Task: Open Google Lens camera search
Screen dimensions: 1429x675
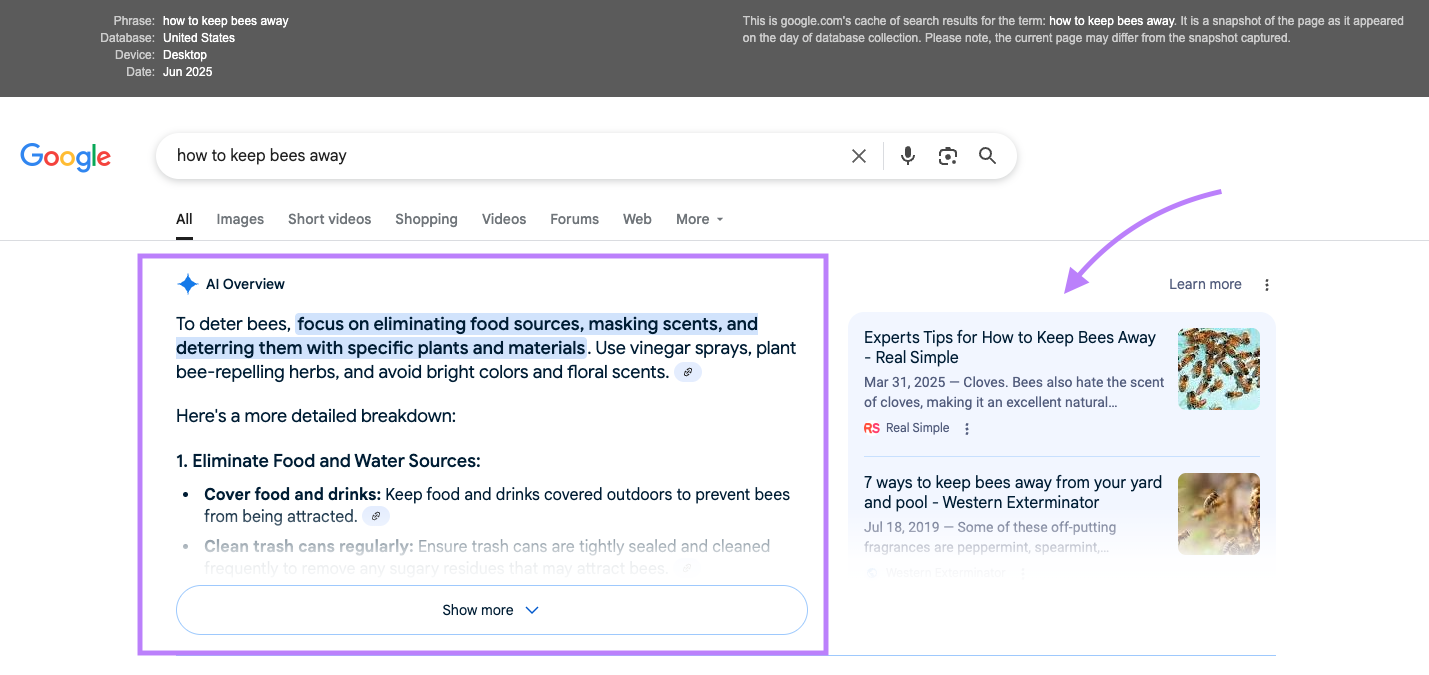Action: [x=947, y=156]
